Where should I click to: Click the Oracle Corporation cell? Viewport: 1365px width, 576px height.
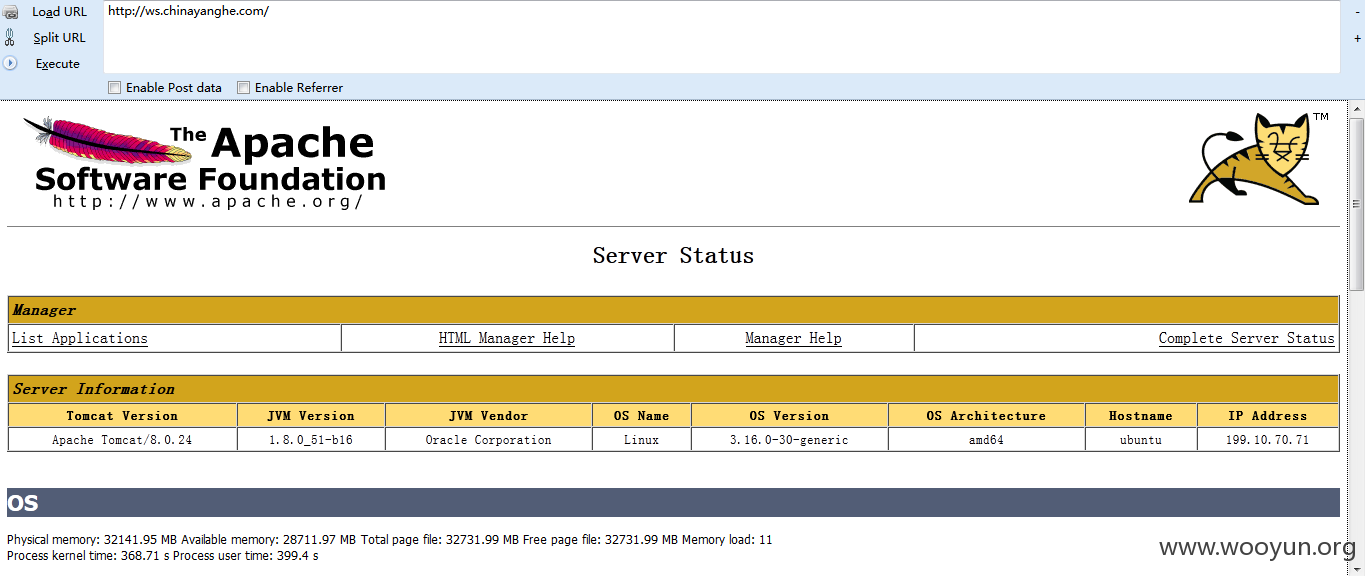488,440
